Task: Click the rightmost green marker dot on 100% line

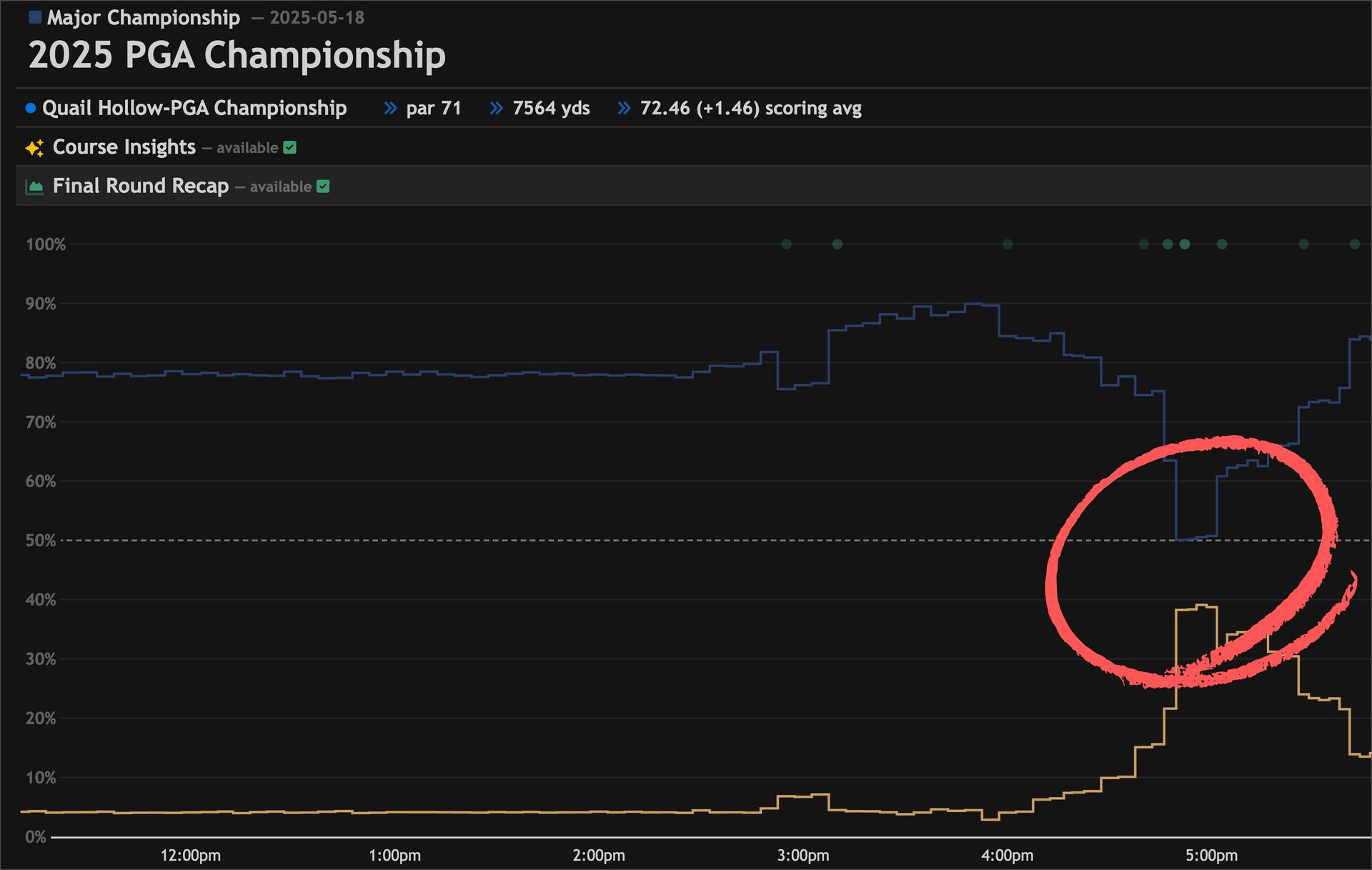Action: tap(1354, 244)
